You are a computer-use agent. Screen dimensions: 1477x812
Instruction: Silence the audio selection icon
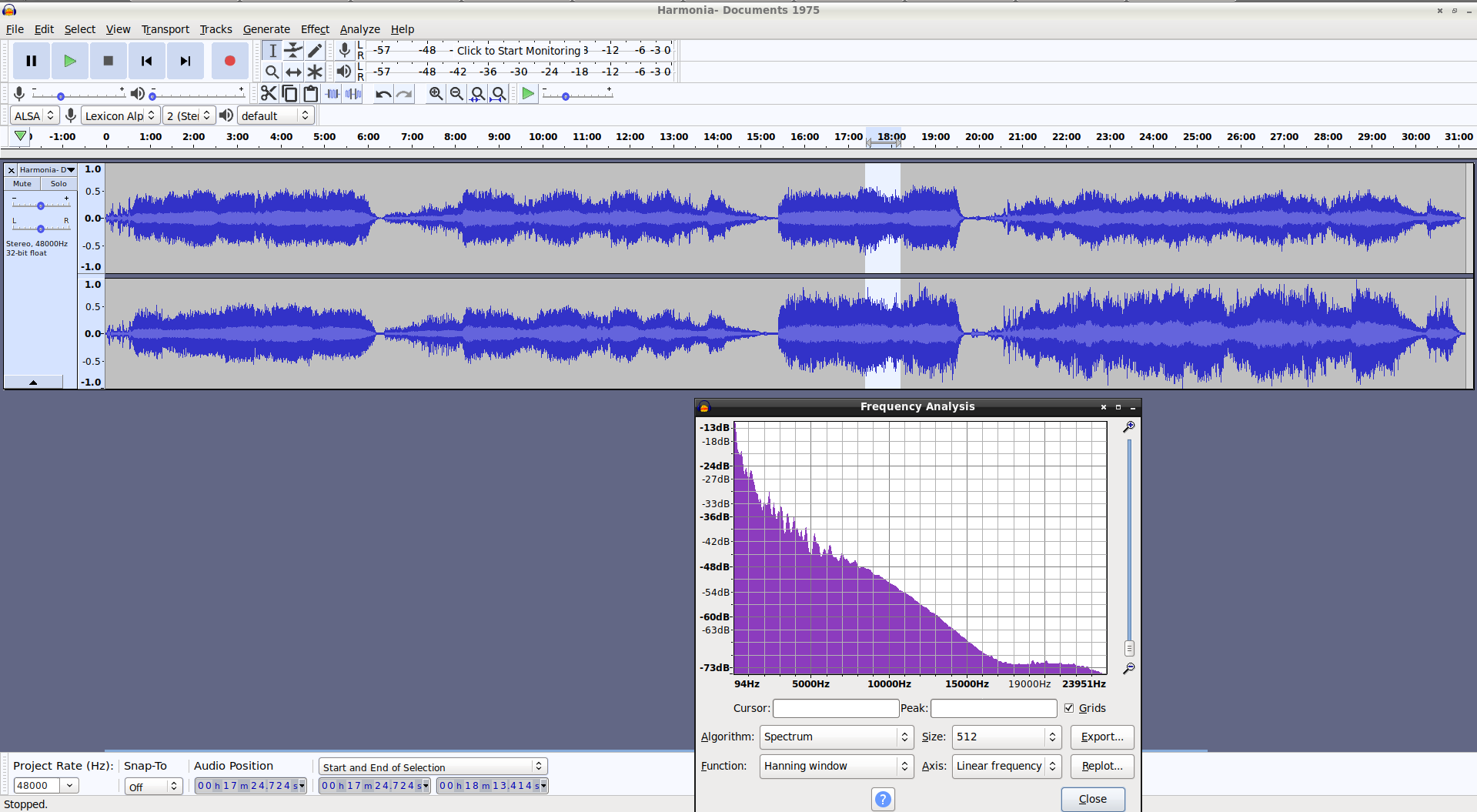coord(353,94)
